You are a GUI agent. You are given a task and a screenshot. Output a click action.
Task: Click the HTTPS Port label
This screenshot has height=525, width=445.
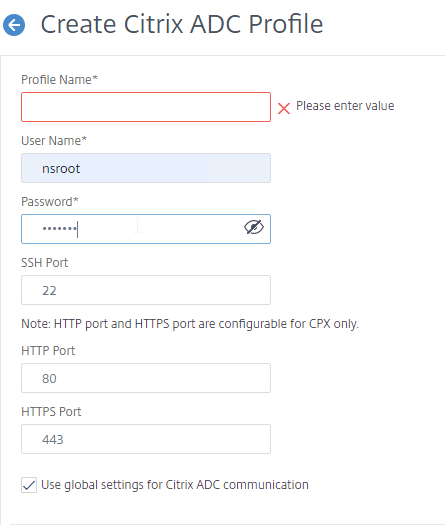tap(51, 411)
